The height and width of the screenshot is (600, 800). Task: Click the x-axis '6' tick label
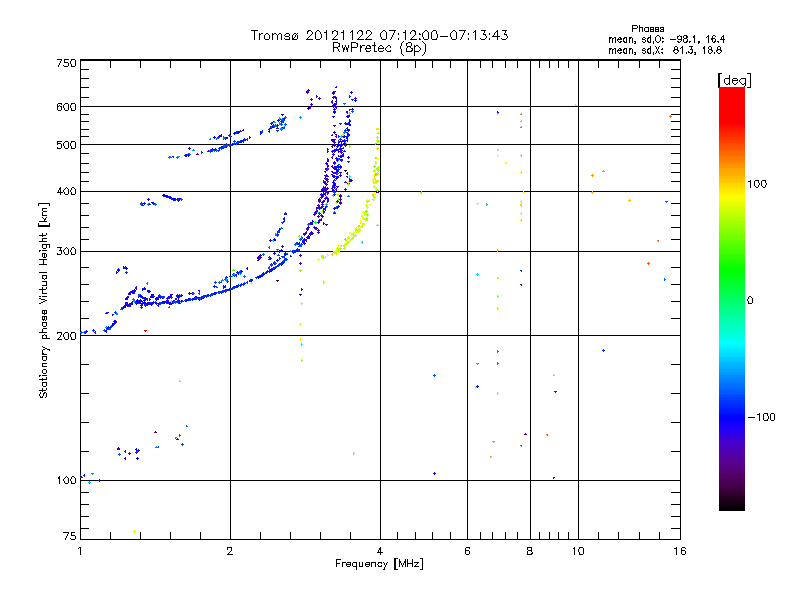467,551
